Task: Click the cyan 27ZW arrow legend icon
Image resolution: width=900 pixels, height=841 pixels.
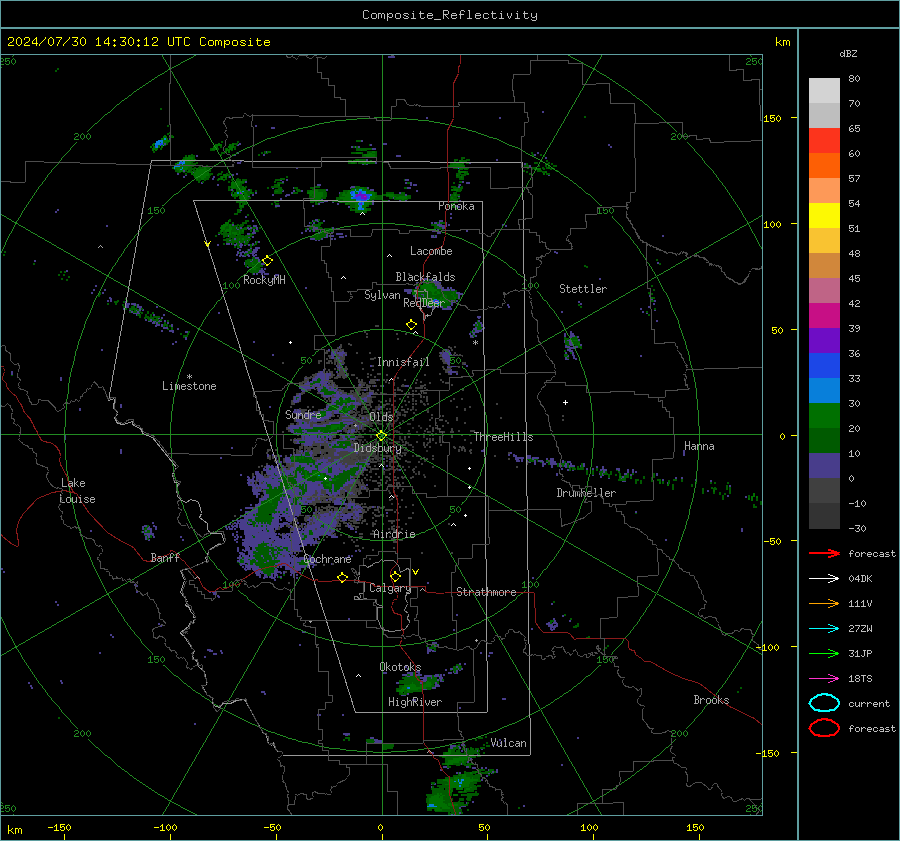Action: (824, 629)
